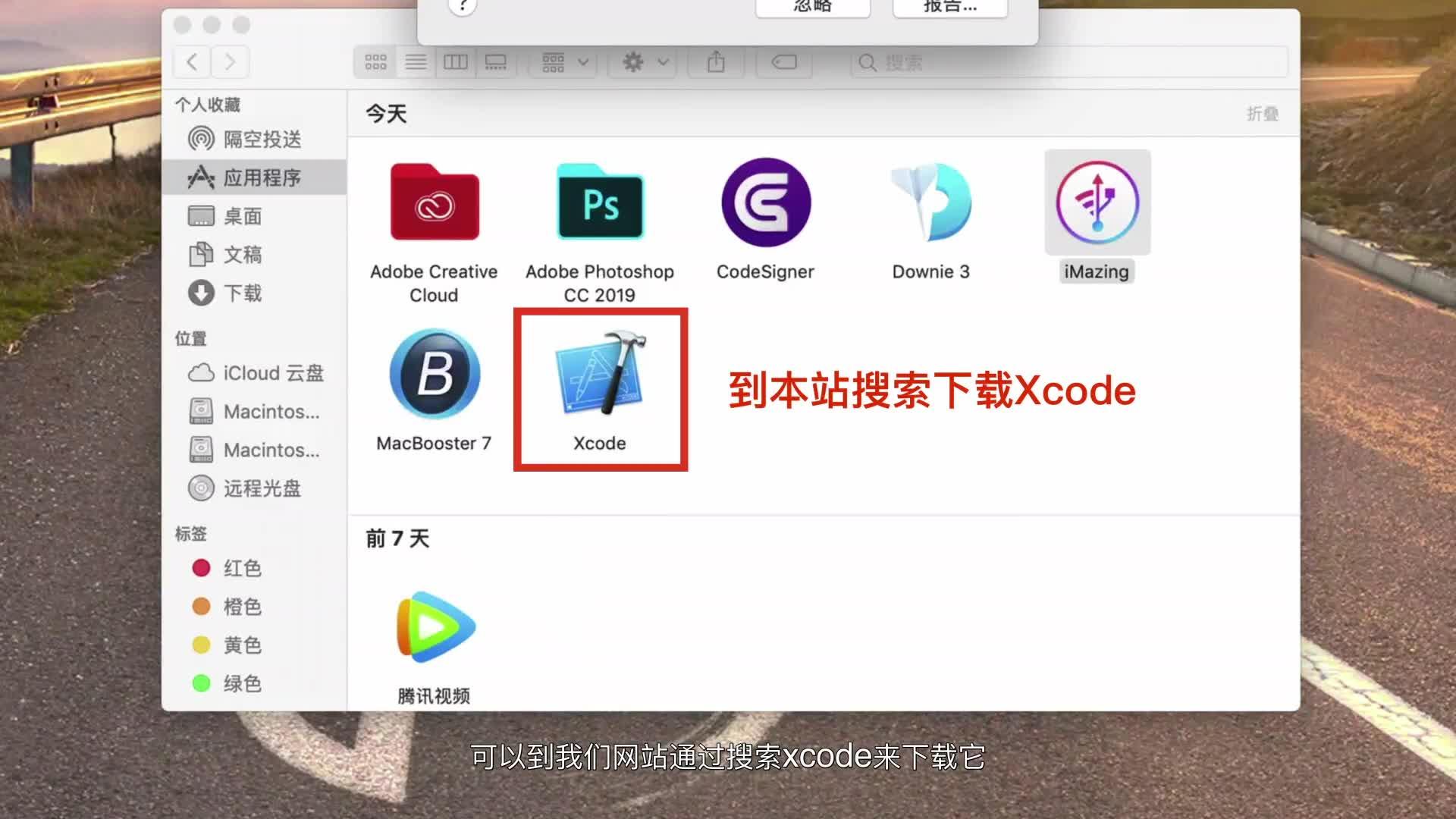Click the help question mark in dialog
This screenshot has height=819, width=1456.
(x=463, y=6)
